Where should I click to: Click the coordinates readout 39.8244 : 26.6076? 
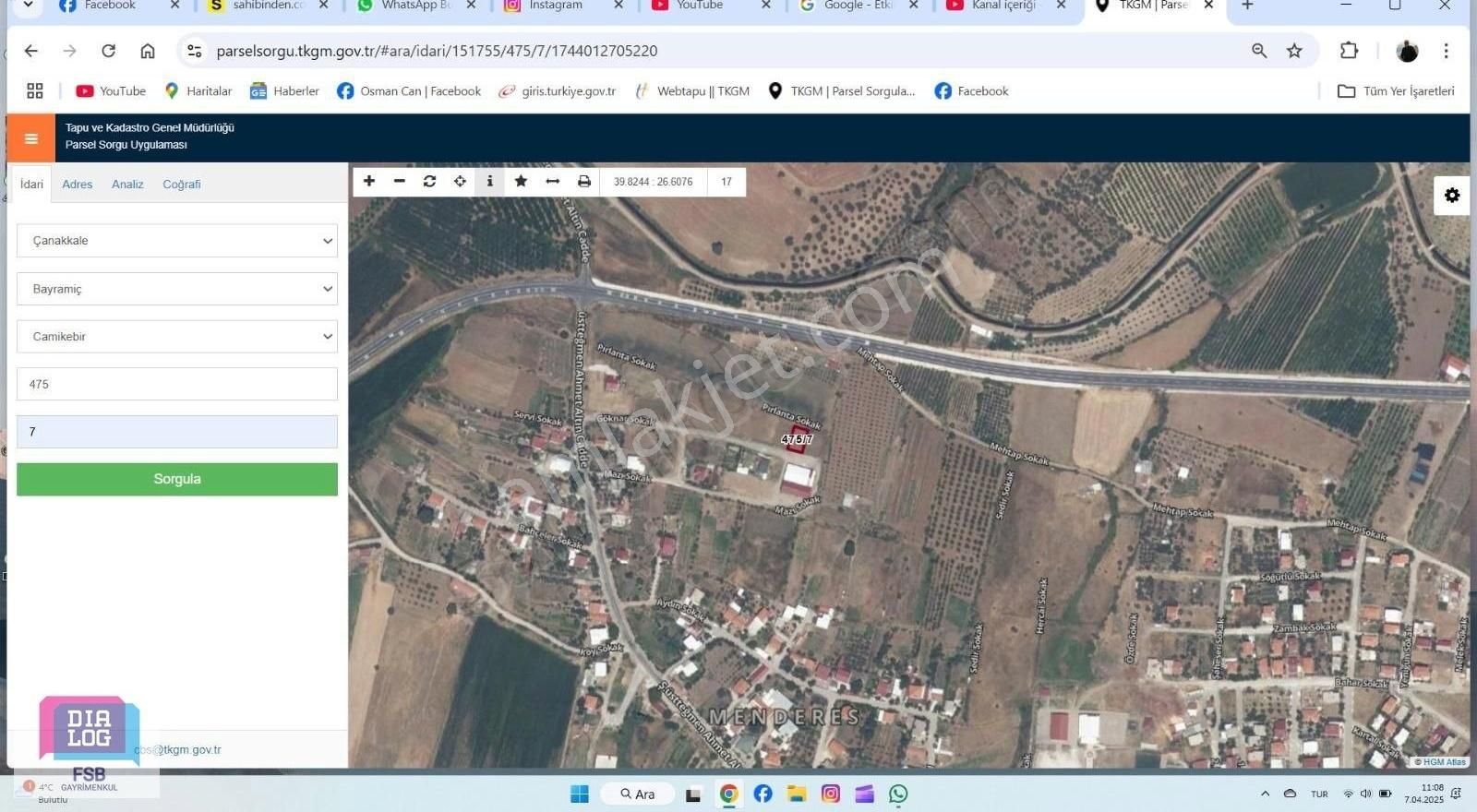tap(653, 182)
